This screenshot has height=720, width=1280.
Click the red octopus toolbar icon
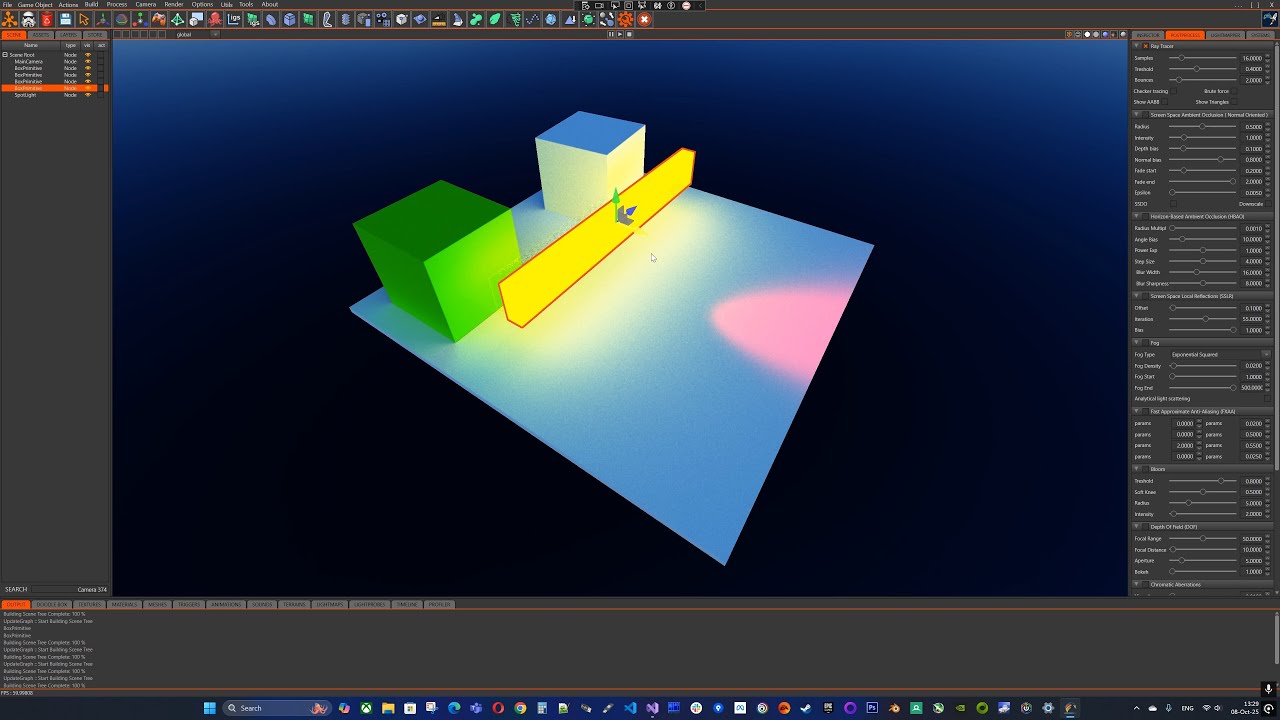(215, 19)
